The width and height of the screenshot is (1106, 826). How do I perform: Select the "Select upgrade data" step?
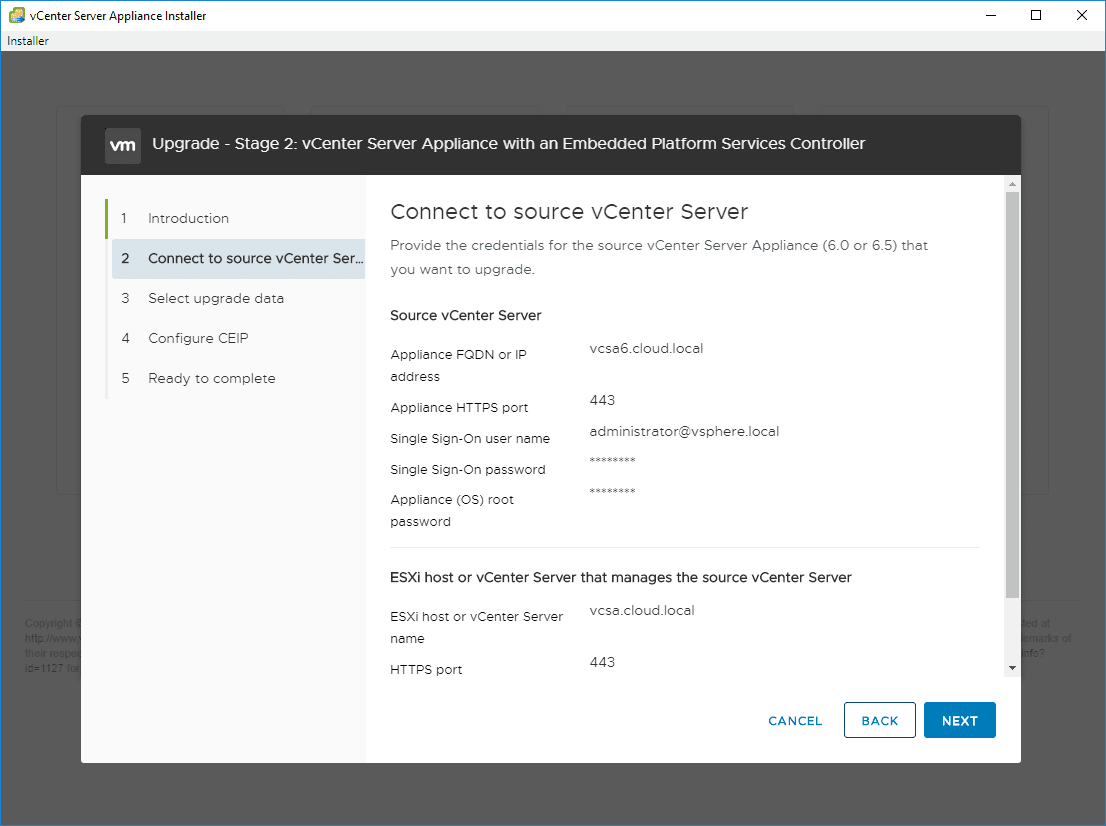216,298
